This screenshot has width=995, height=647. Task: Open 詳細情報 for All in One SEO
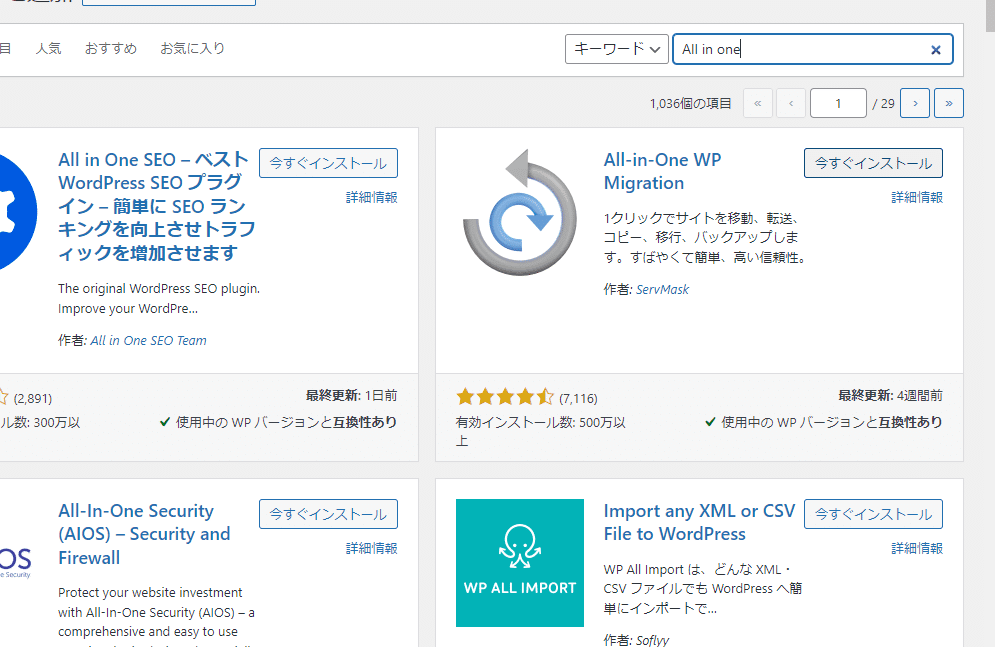(372, 197)
